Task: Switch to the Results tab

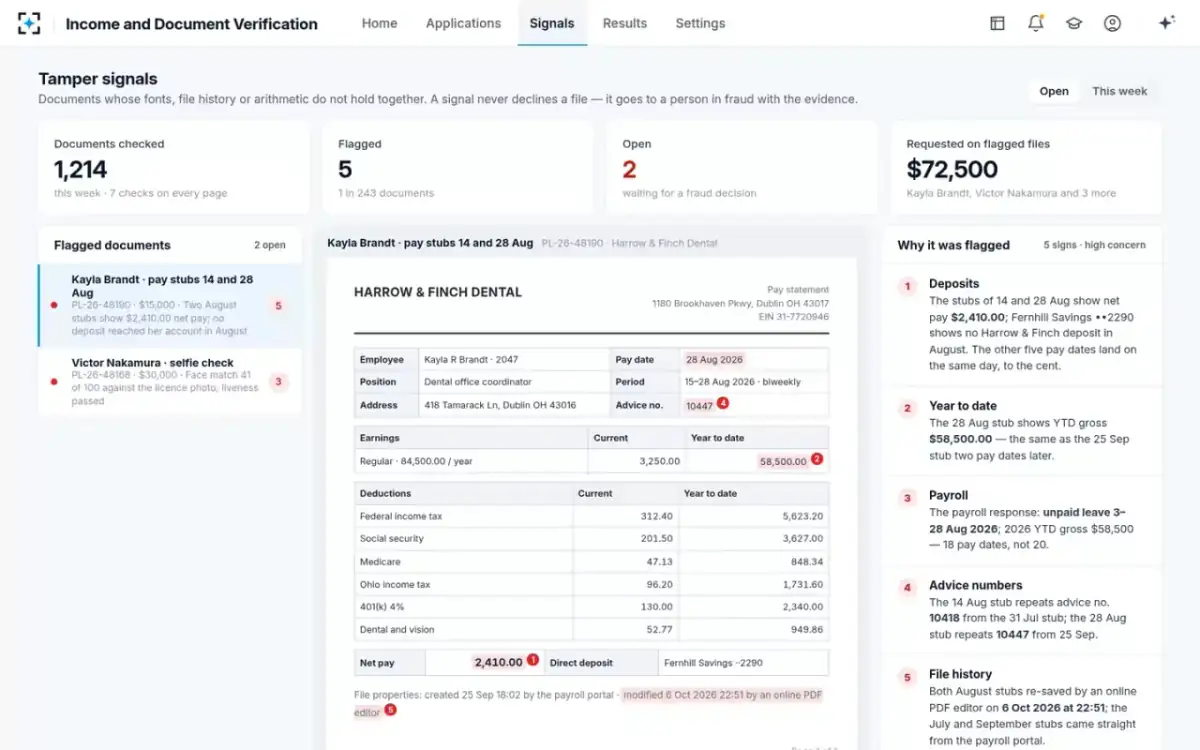Action: [625, 23]
